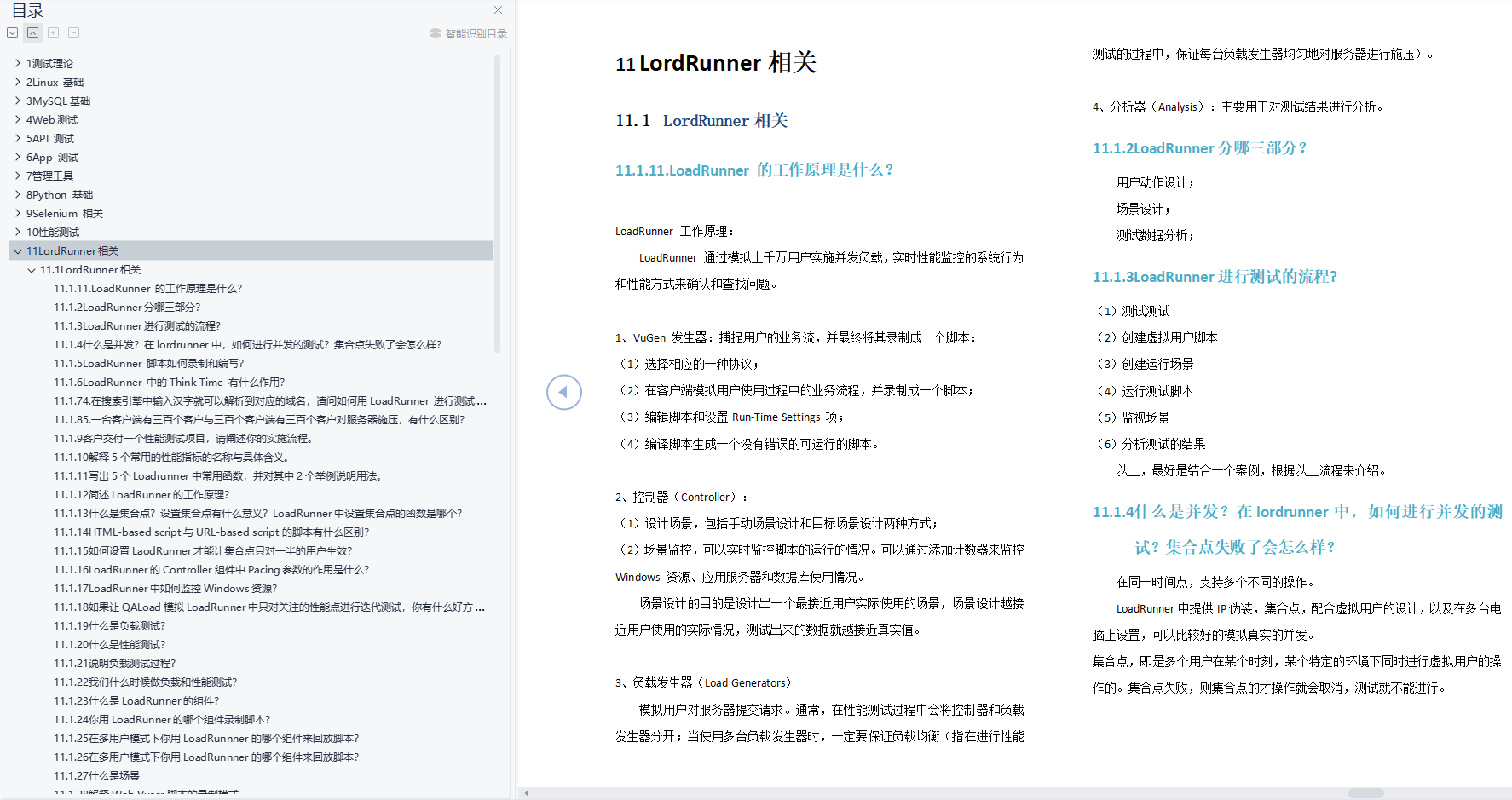Viewport: 1512px width, 800px height.
Task: Expand the 3MySQL 基础 chapter
Action: point(18,101)
